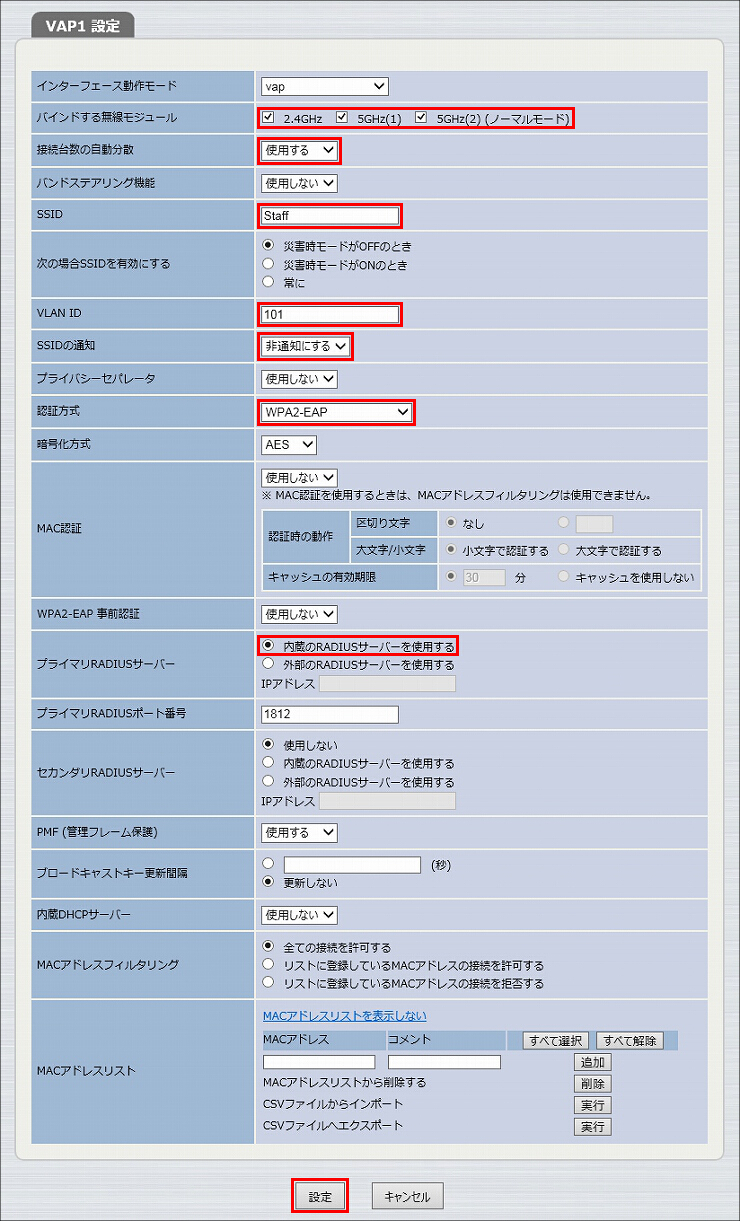Image resolution: width=740 pixels, height=1221 pixels.
Task: Click the broadcast key interval seconds field
Action: click(352, 864)
